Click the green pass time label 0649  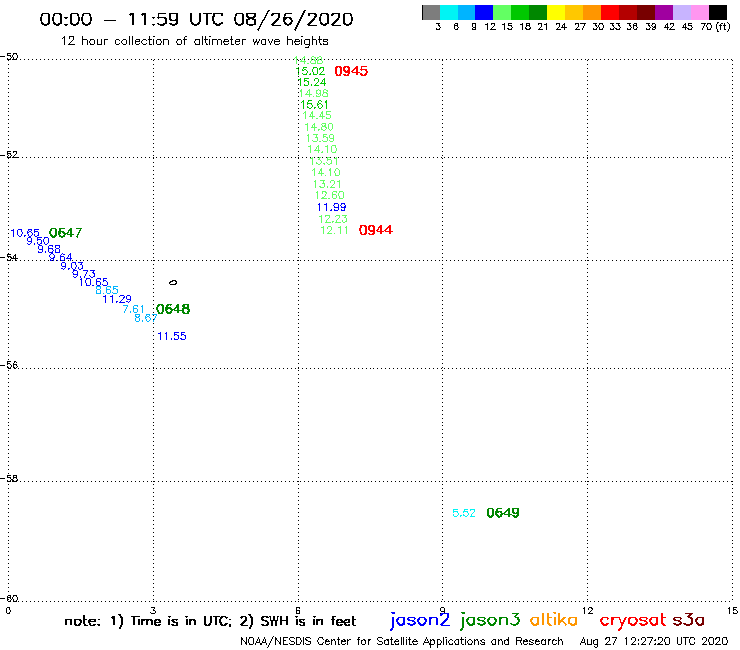[503, 513]
